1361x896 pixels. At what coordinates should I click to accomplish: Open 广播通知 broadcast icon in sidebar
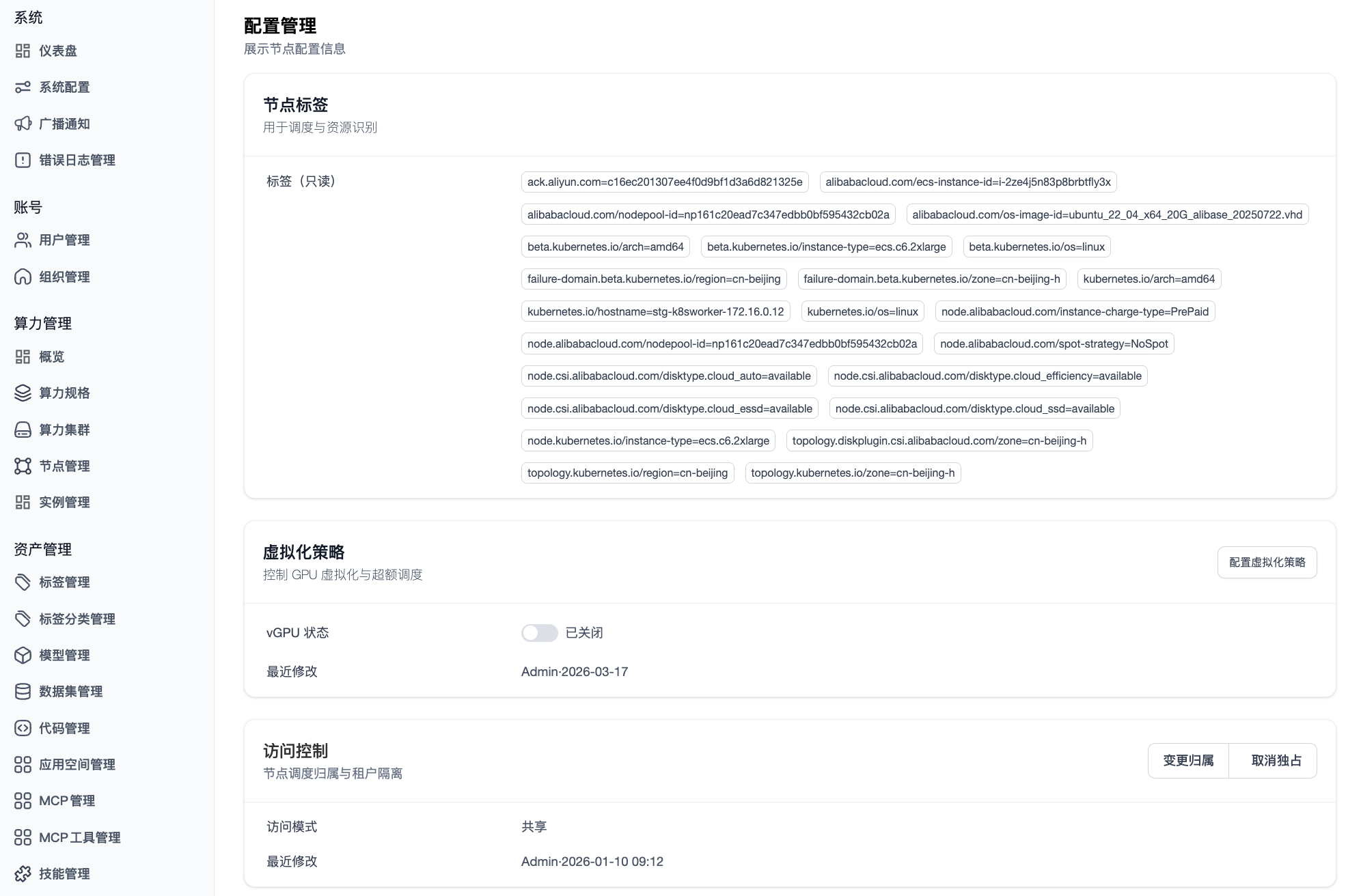point(23,124)
